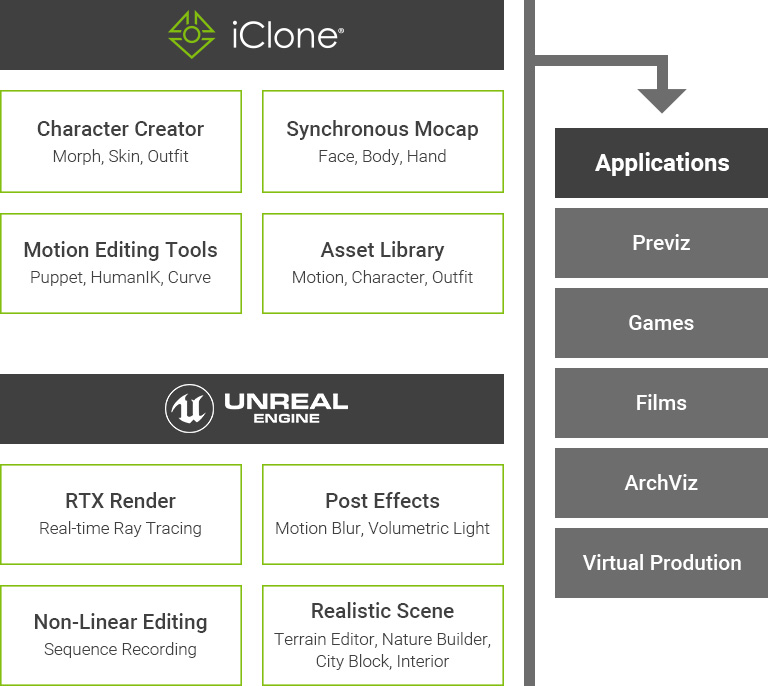Click the downward arrow above Applications
Screen dimensions: 768x686
(x=661, y=97)
